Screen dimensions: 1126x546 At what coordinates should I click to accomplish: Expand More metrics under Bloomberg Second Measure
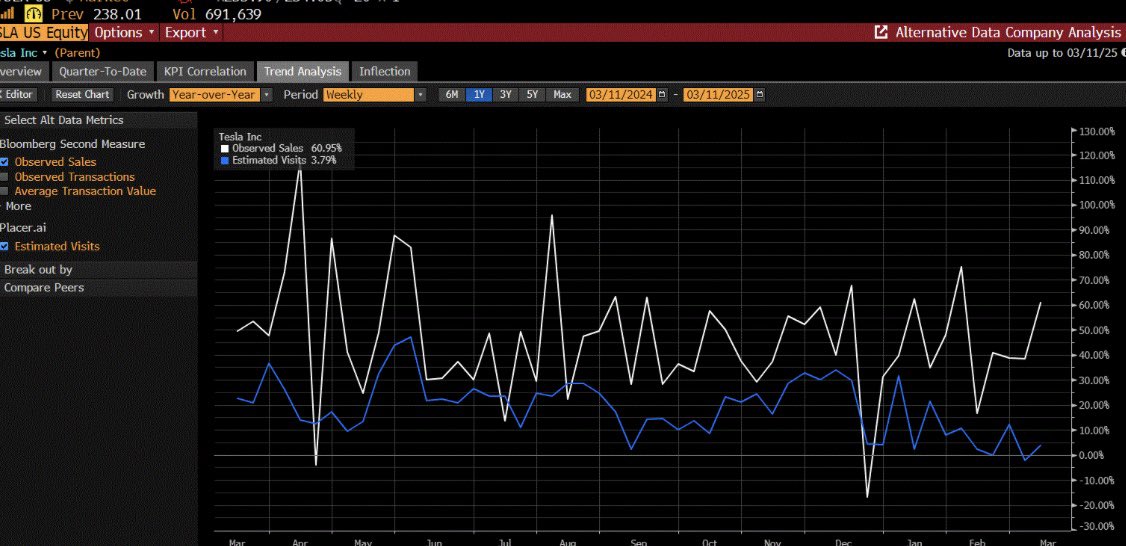point(16,206)
